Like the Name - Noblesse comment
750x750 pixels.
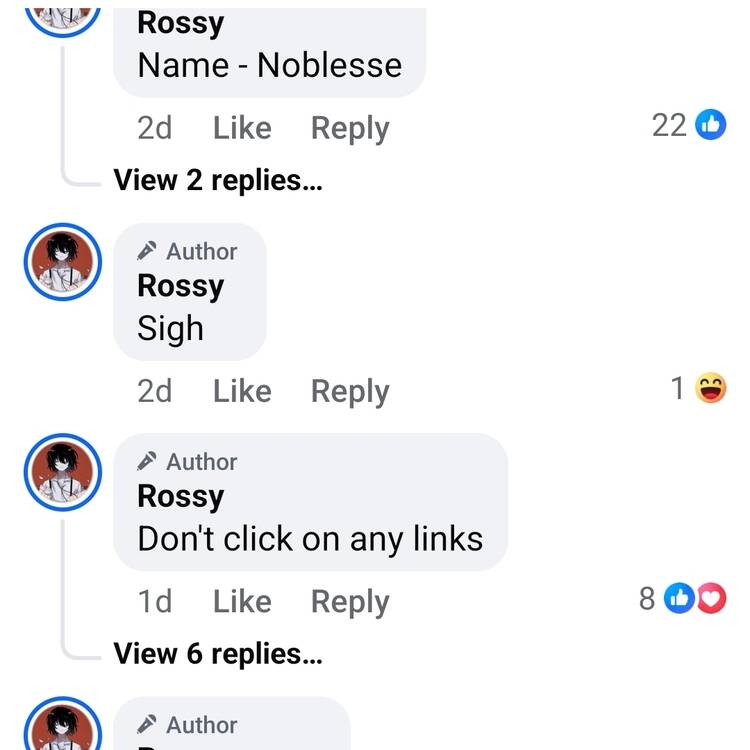pos(243,128)
